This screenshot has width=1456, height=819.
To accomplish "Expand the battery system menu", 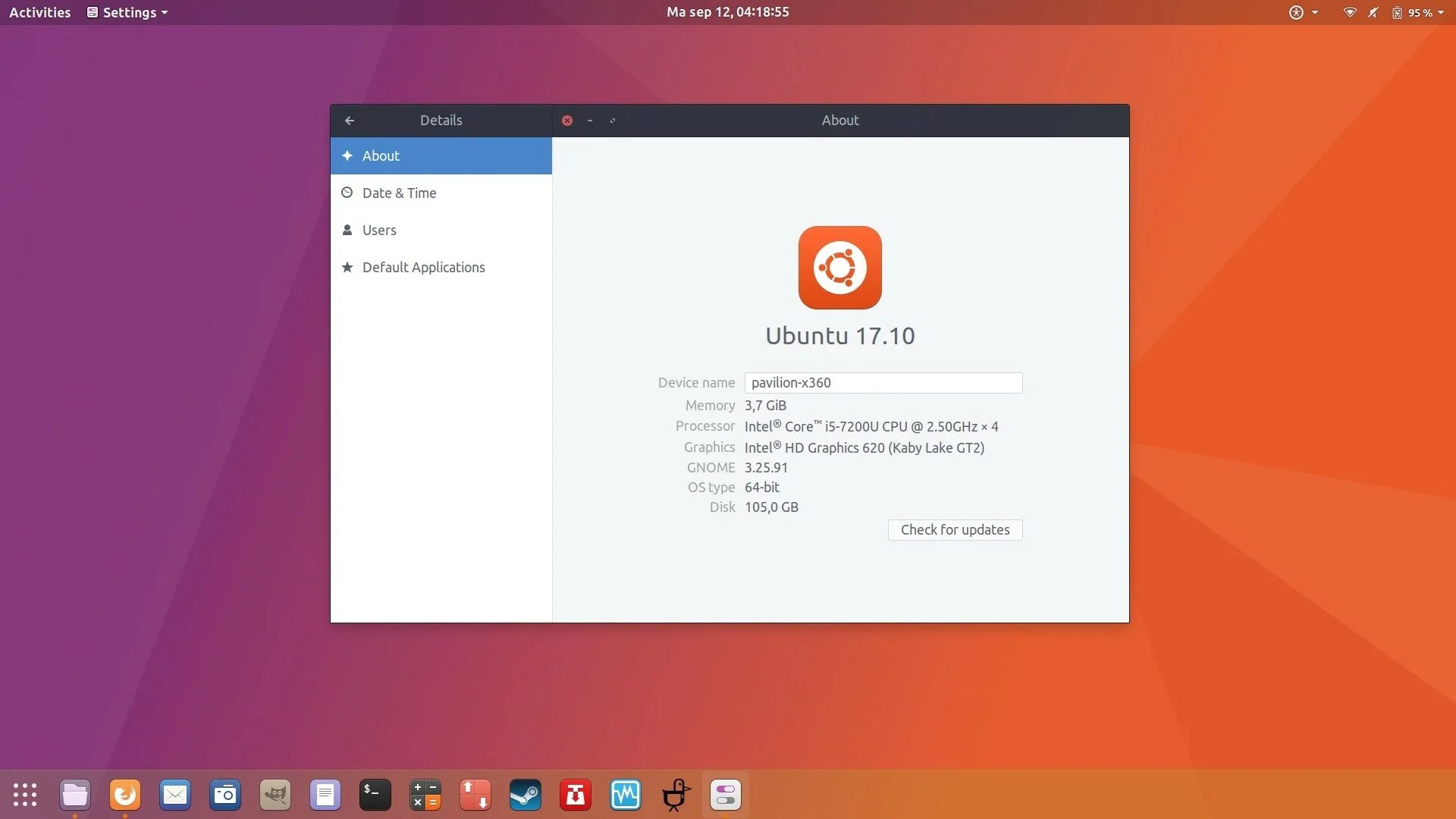I will 1418,12.
